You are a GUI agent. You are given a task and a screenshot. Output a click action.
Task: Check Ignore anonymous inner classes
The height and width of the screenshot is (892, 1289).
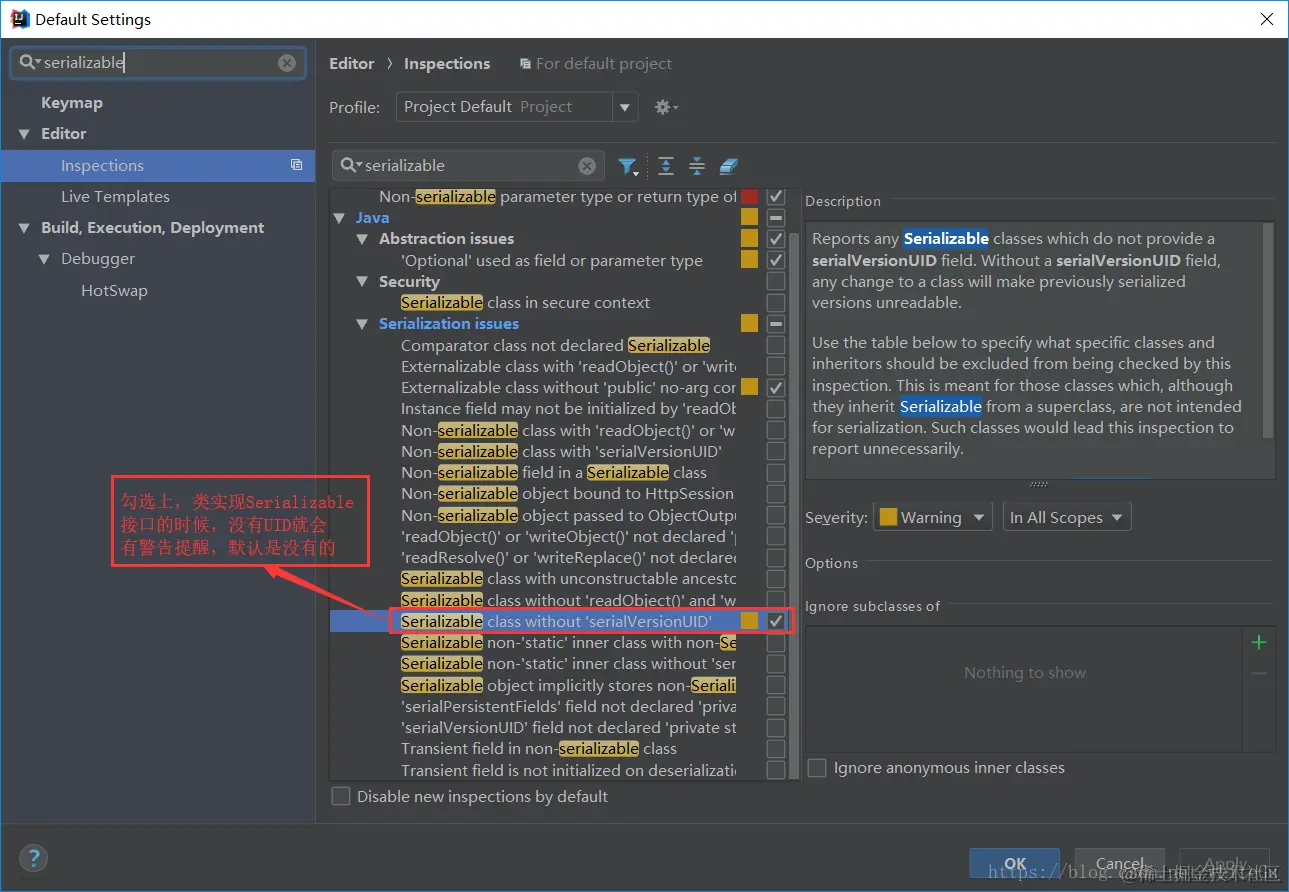pyautogui.click(x=817, y=768)
